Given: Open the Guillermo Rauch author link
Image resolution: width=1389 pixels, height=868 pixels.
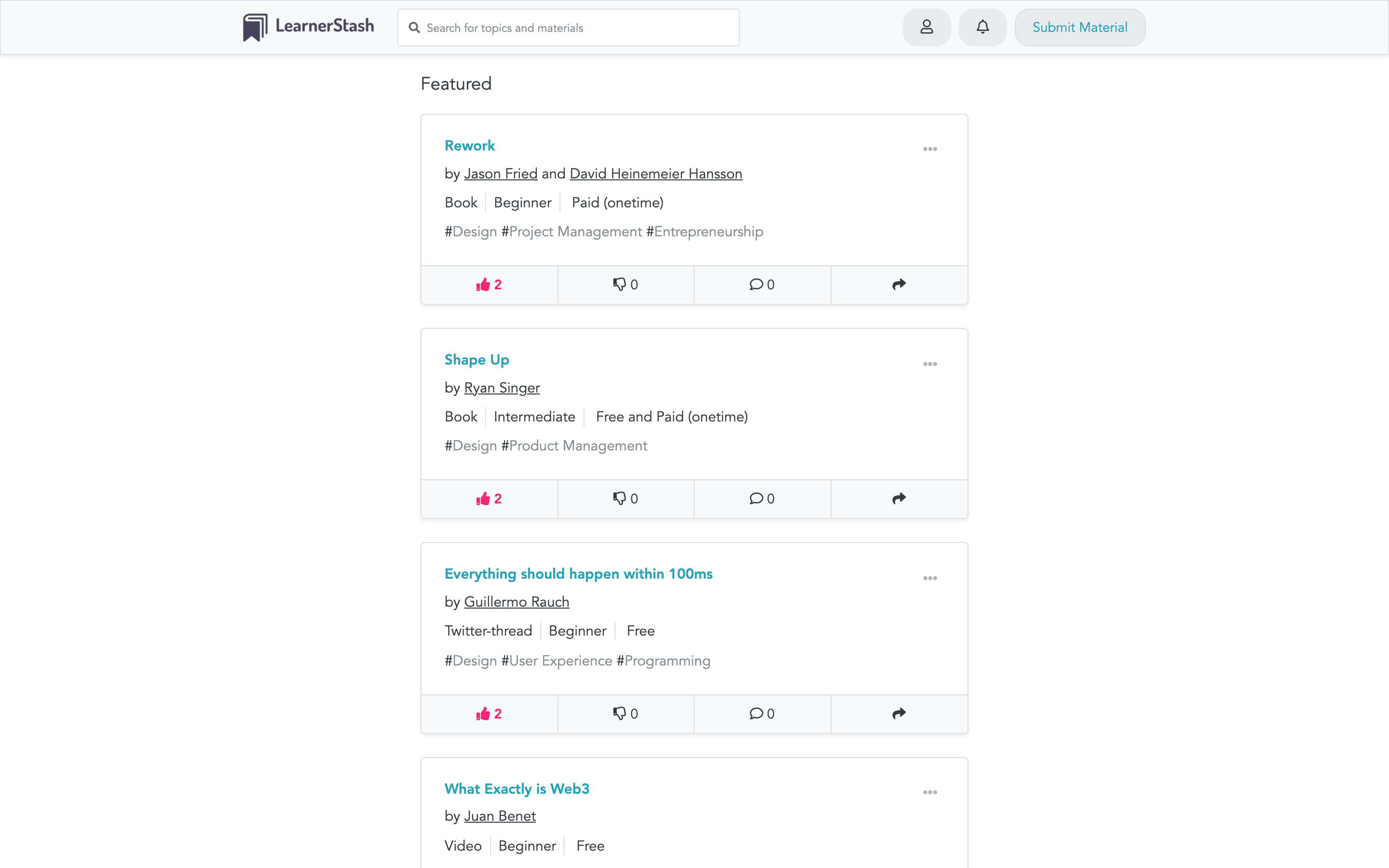Looking at the screenshot, I should tap(516, 602).
